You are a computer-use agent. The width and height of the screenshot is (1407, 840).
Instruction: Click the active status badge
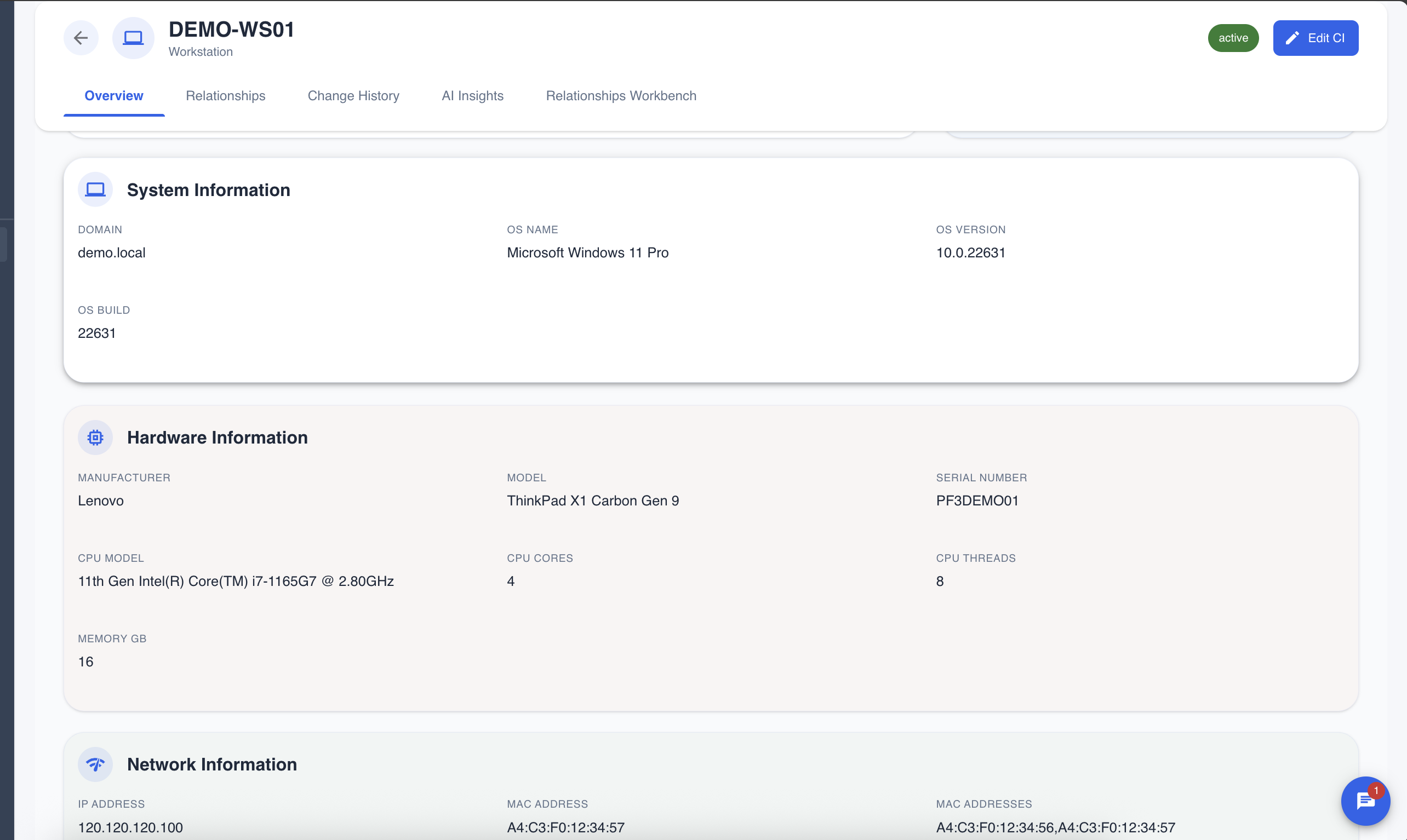1233,38
